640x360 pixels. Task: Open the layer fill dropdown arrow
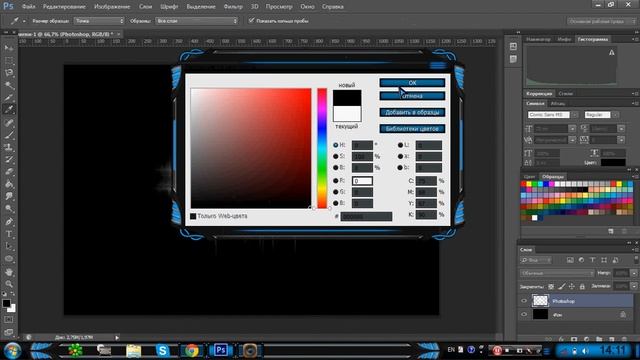[x=633, y=287]
